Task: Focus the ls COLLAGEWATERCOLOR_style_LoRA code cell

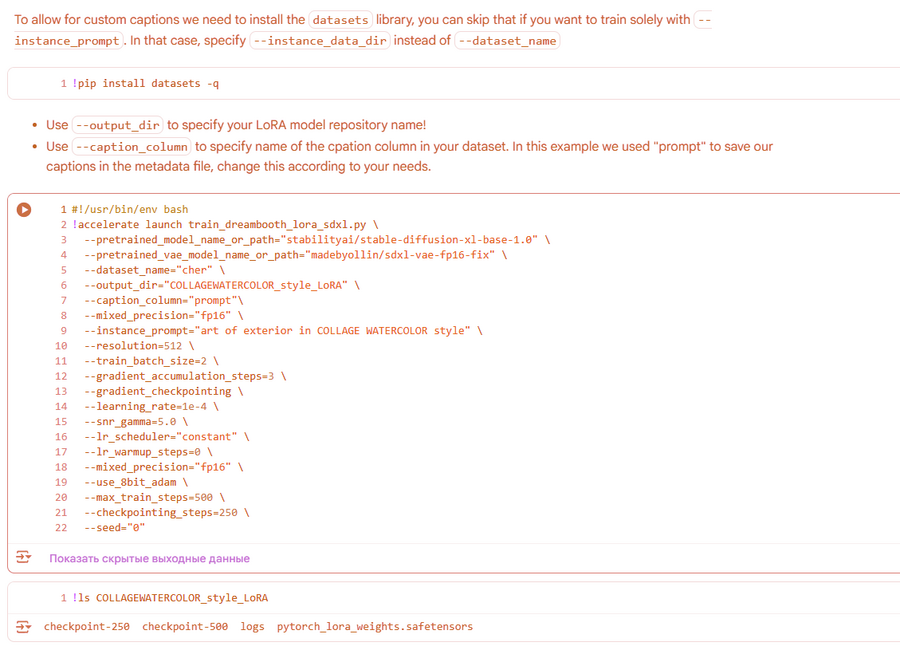Action: coord(170,598)
